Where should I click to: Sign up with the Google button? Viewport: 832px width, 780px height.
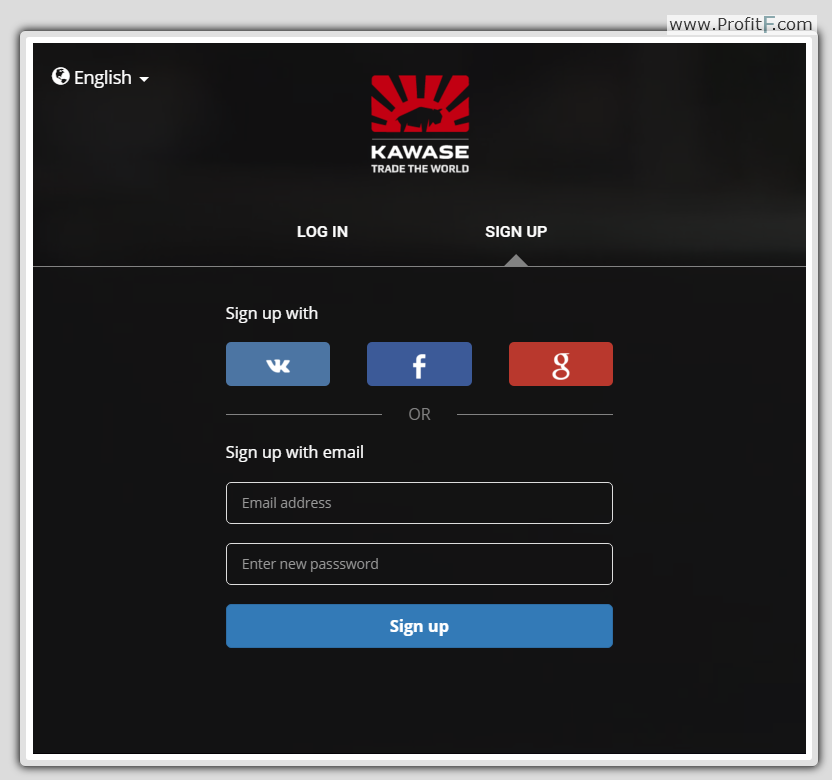(x=561, y=364)
